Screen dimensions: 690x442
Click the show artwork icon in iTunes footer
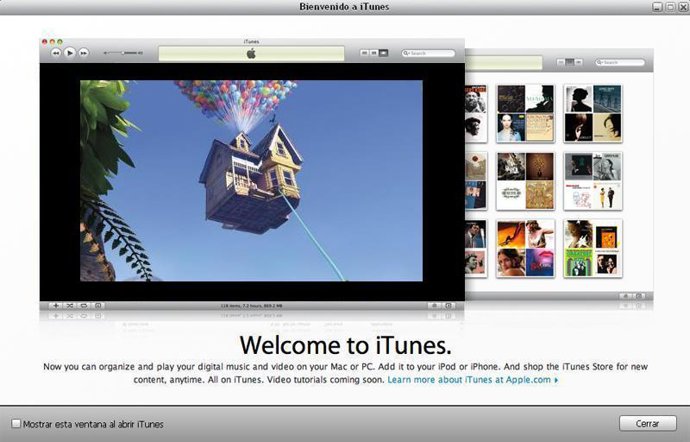click(x=98, y=305)
